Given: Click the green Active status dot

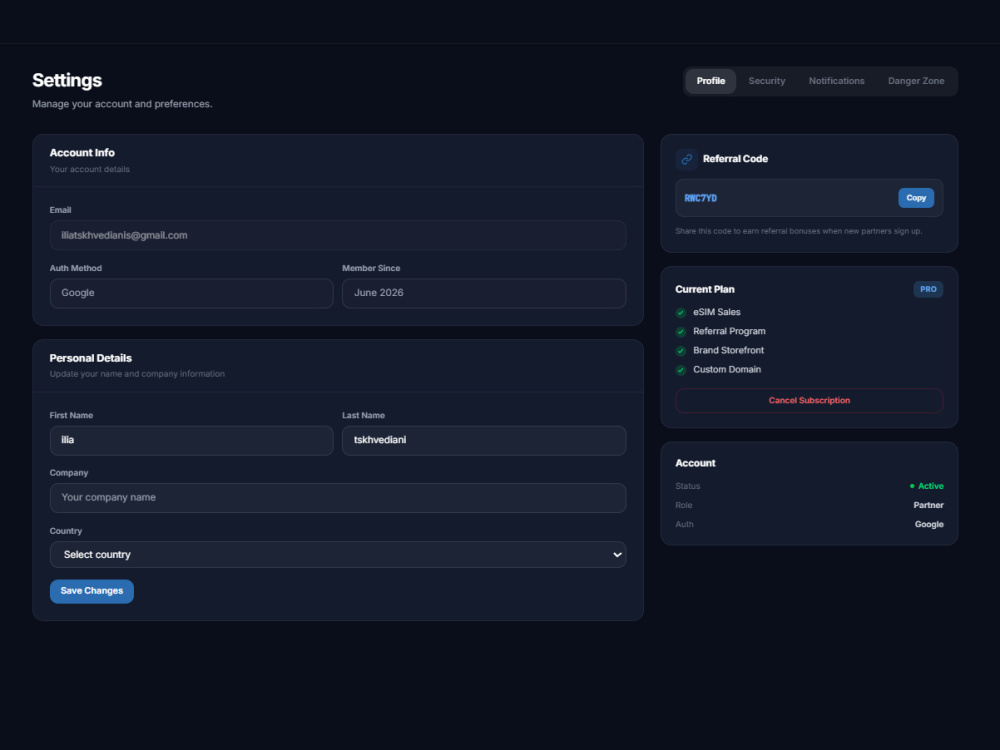Looking at the screenshot, I should [x=912, y=486].
